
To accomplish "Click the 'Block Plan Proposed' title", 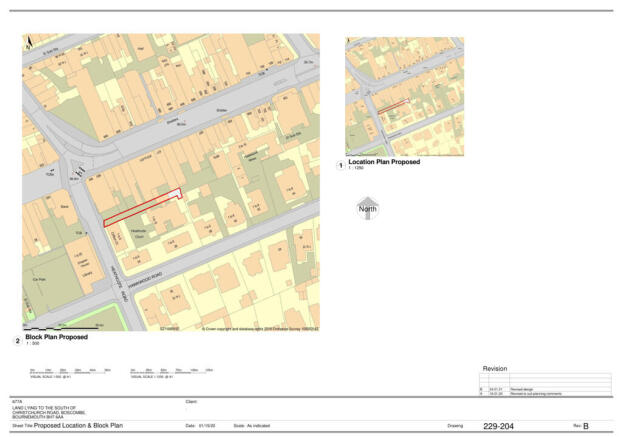I will [x=57, y=337].
